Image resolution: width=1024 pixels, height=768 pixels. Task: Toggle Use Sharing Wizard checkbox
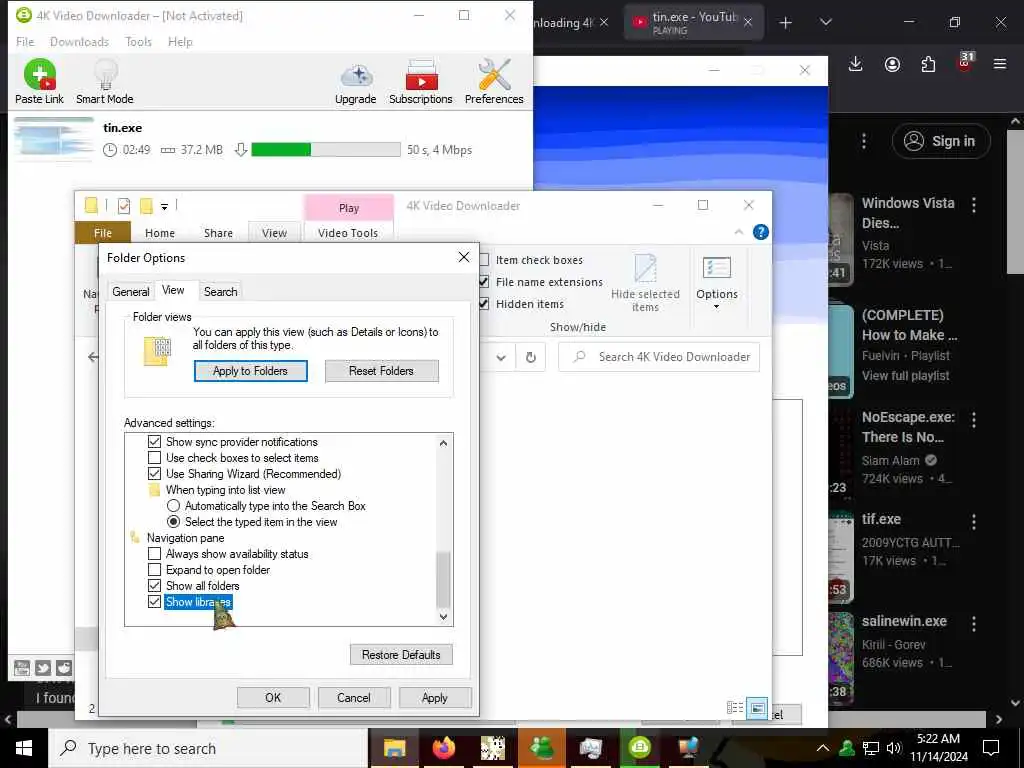pos(155,474)
